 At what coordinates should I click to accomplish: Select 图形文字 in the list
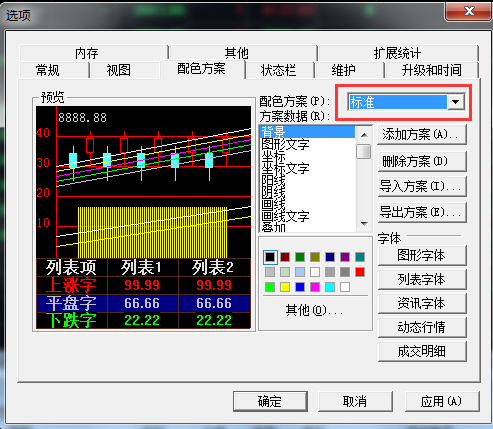[285, 144]
